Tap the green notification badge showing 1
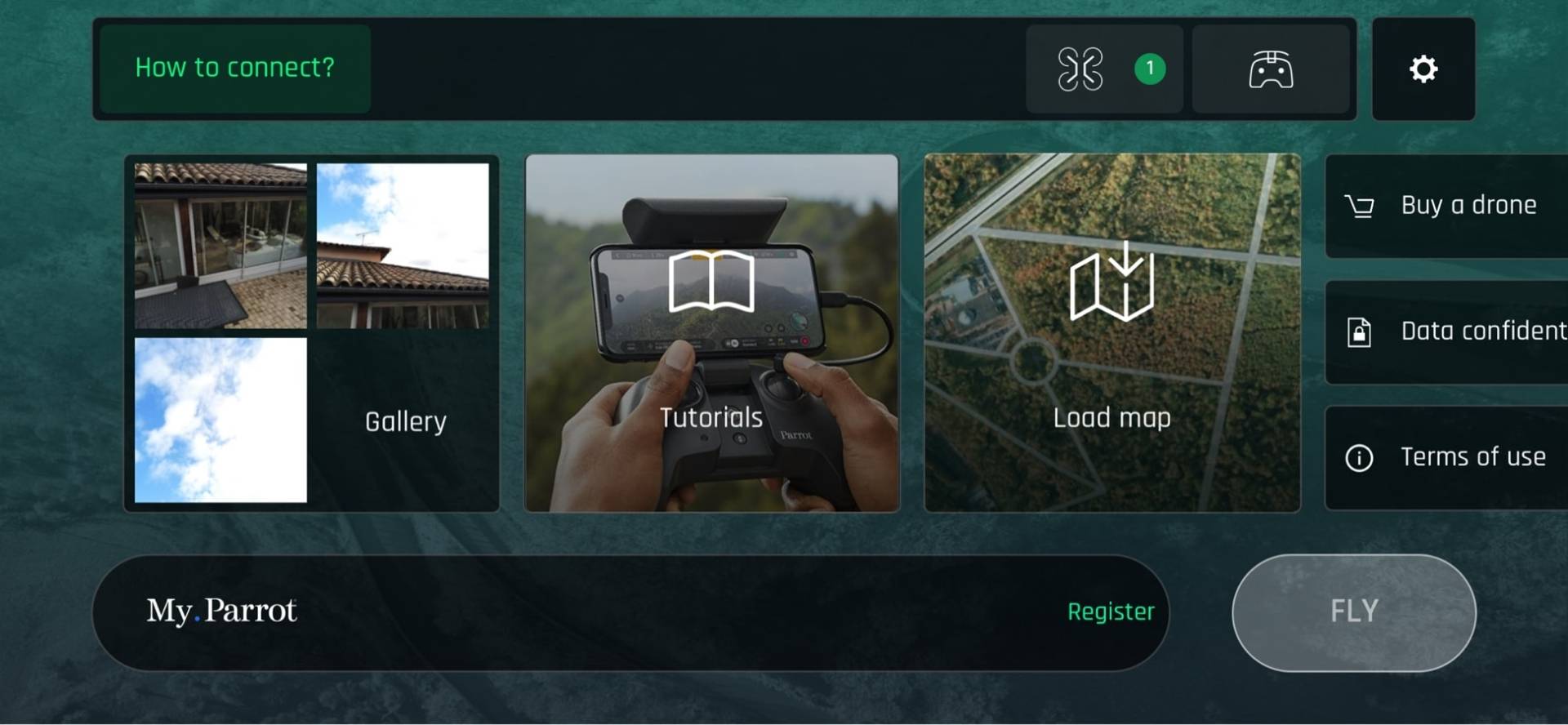The width and height of the screenshot is (1568, 725). pos(1150,69)
